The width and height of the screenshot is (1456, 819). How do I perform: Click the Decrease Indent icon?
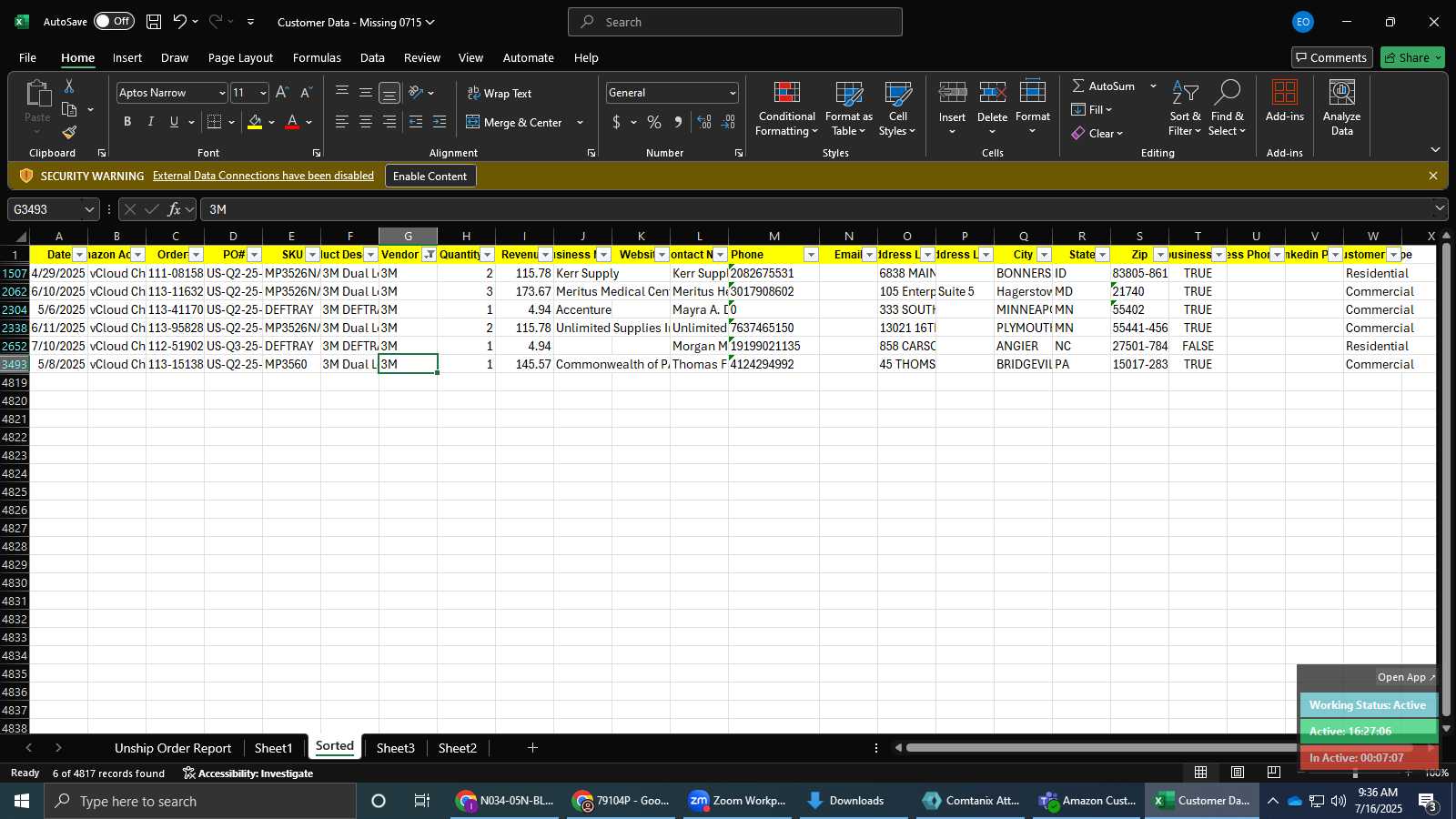(x=416, y=122)
